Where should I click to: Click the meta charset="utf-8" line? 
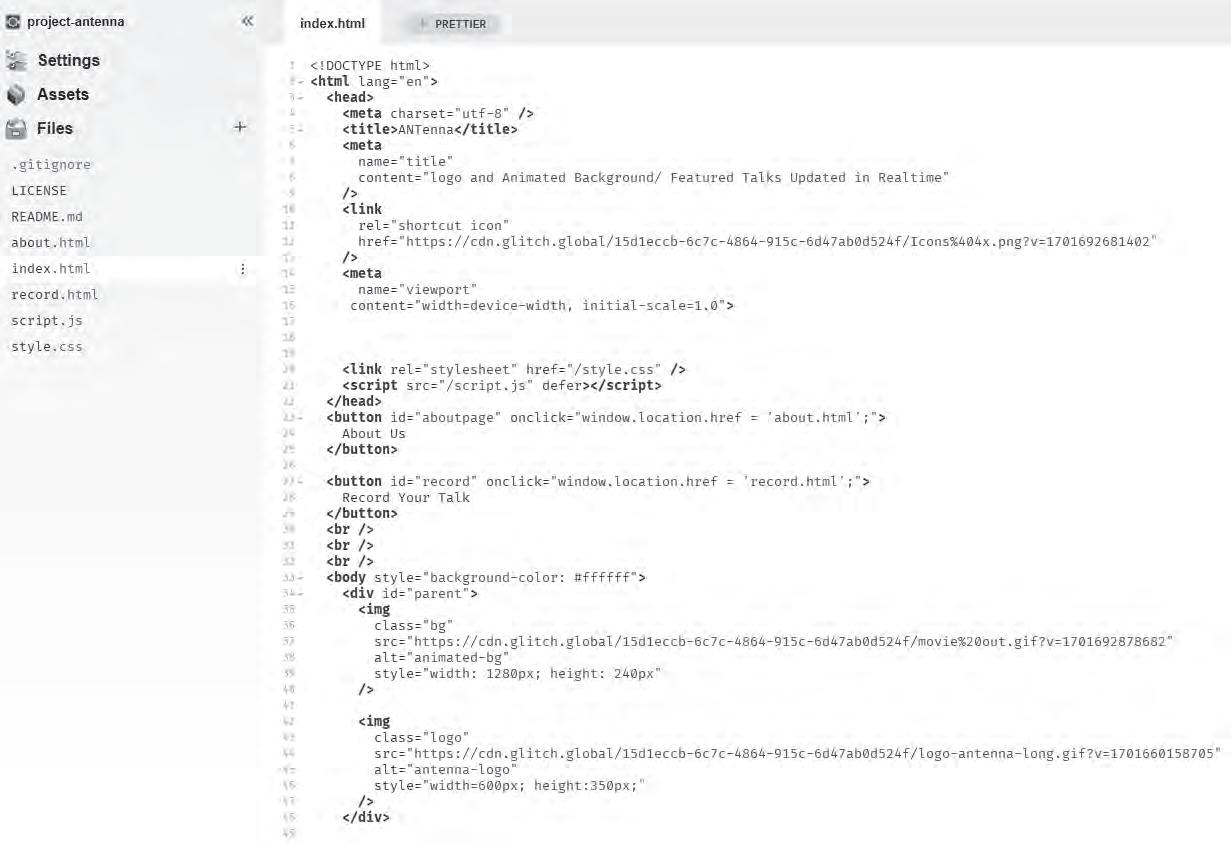[438, 114]
